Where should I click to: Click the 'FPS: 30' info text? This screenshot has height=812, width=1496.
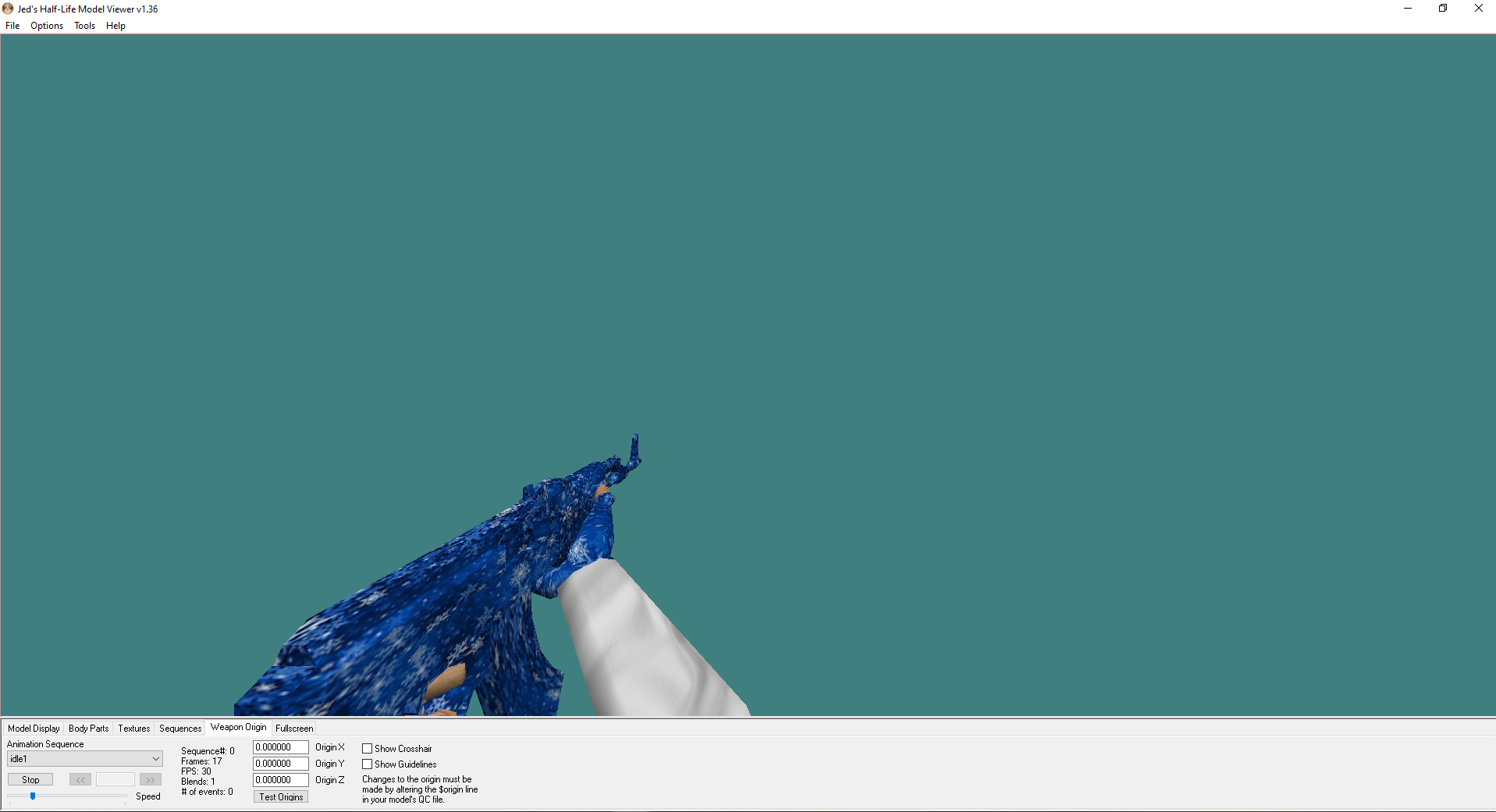click(196, 771)
